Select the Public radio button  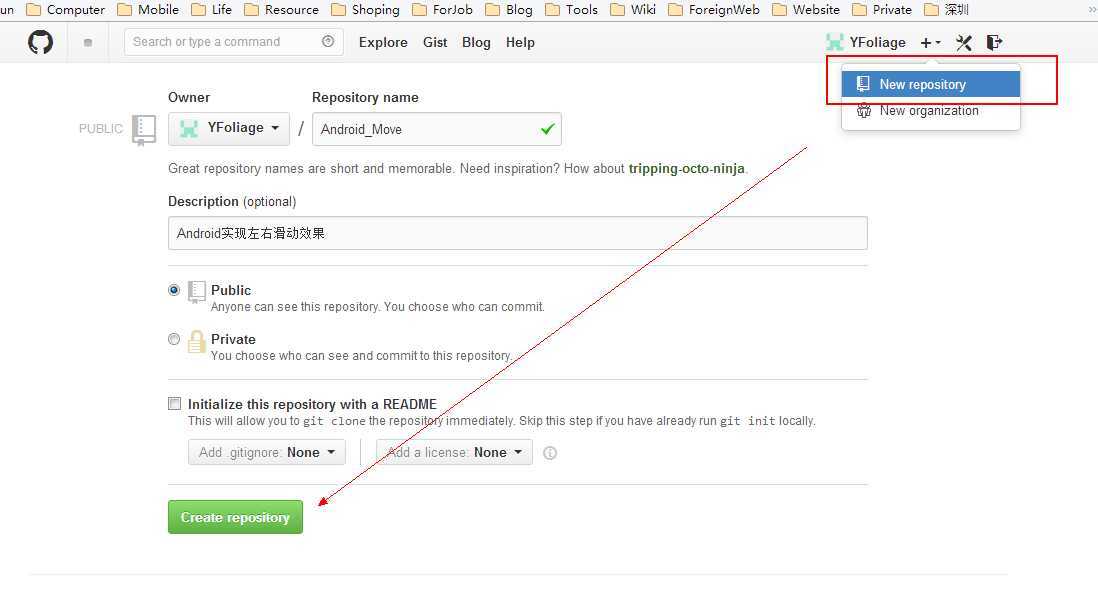[x=174, y=290]
